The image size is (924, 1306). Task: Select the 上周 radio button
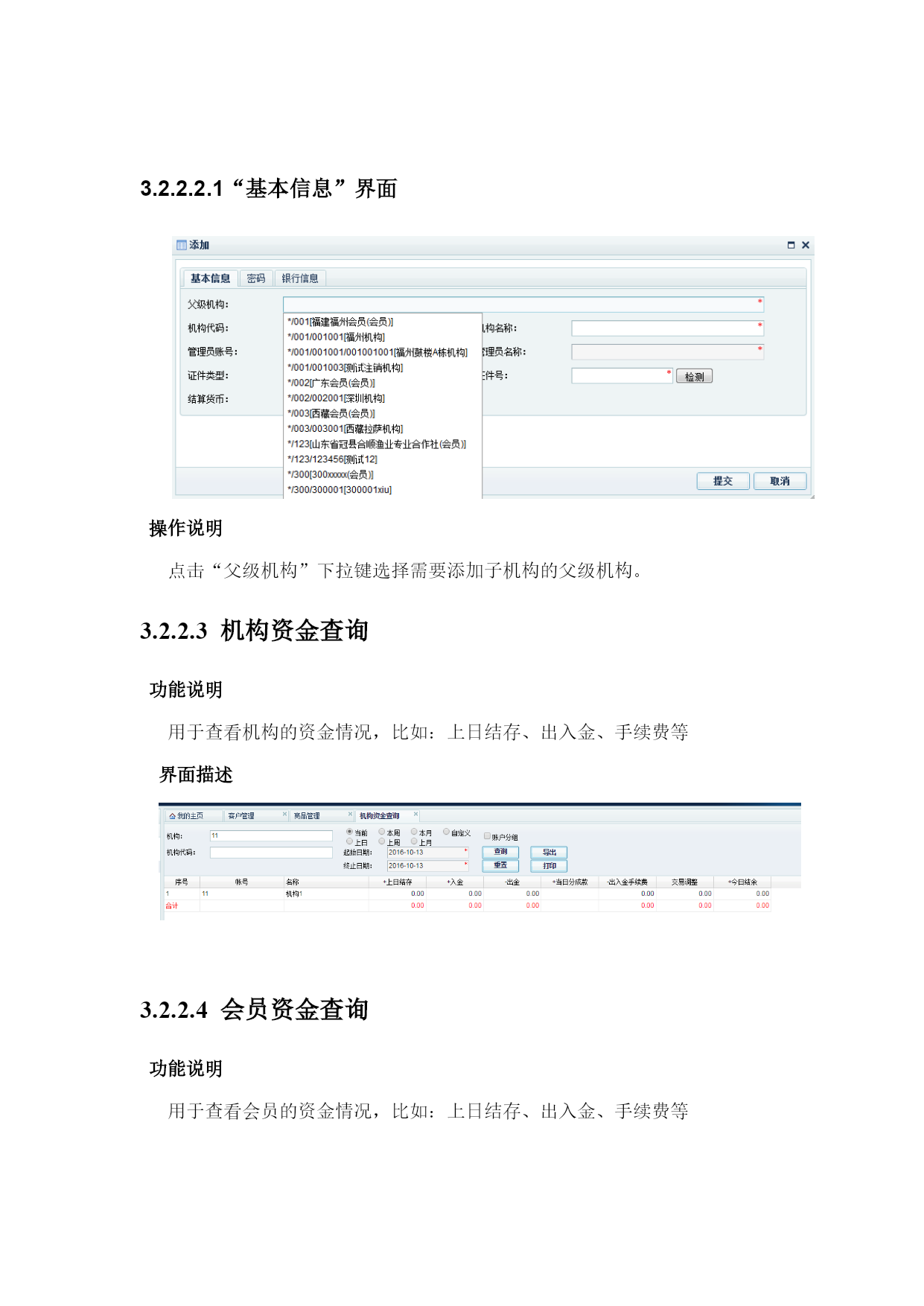382,841
